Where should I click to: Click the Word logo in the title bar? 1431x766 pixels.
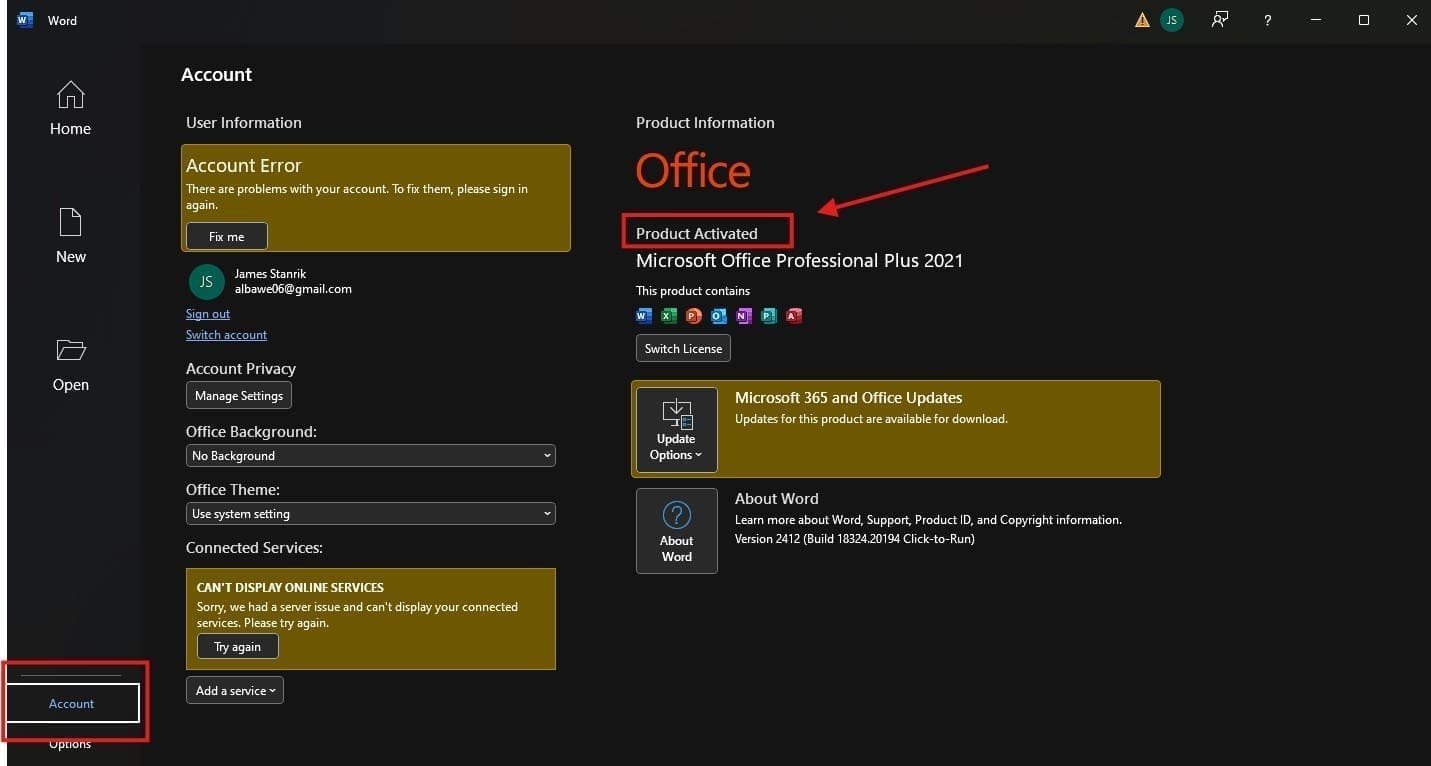tap(25, 20)
